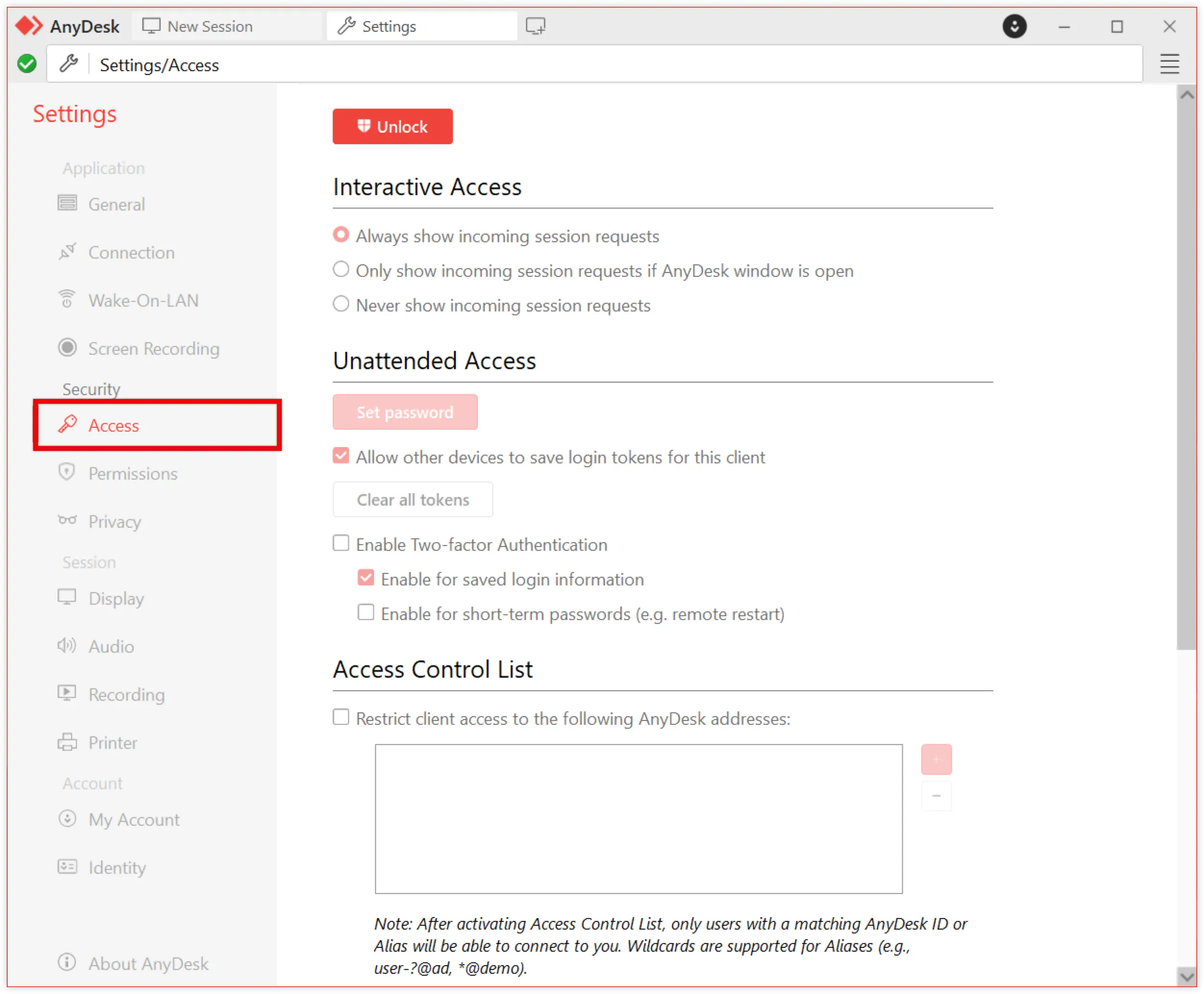Open Printer settings via printer icon
Viewport: 1204px width, 994px height.
point(67,742)
